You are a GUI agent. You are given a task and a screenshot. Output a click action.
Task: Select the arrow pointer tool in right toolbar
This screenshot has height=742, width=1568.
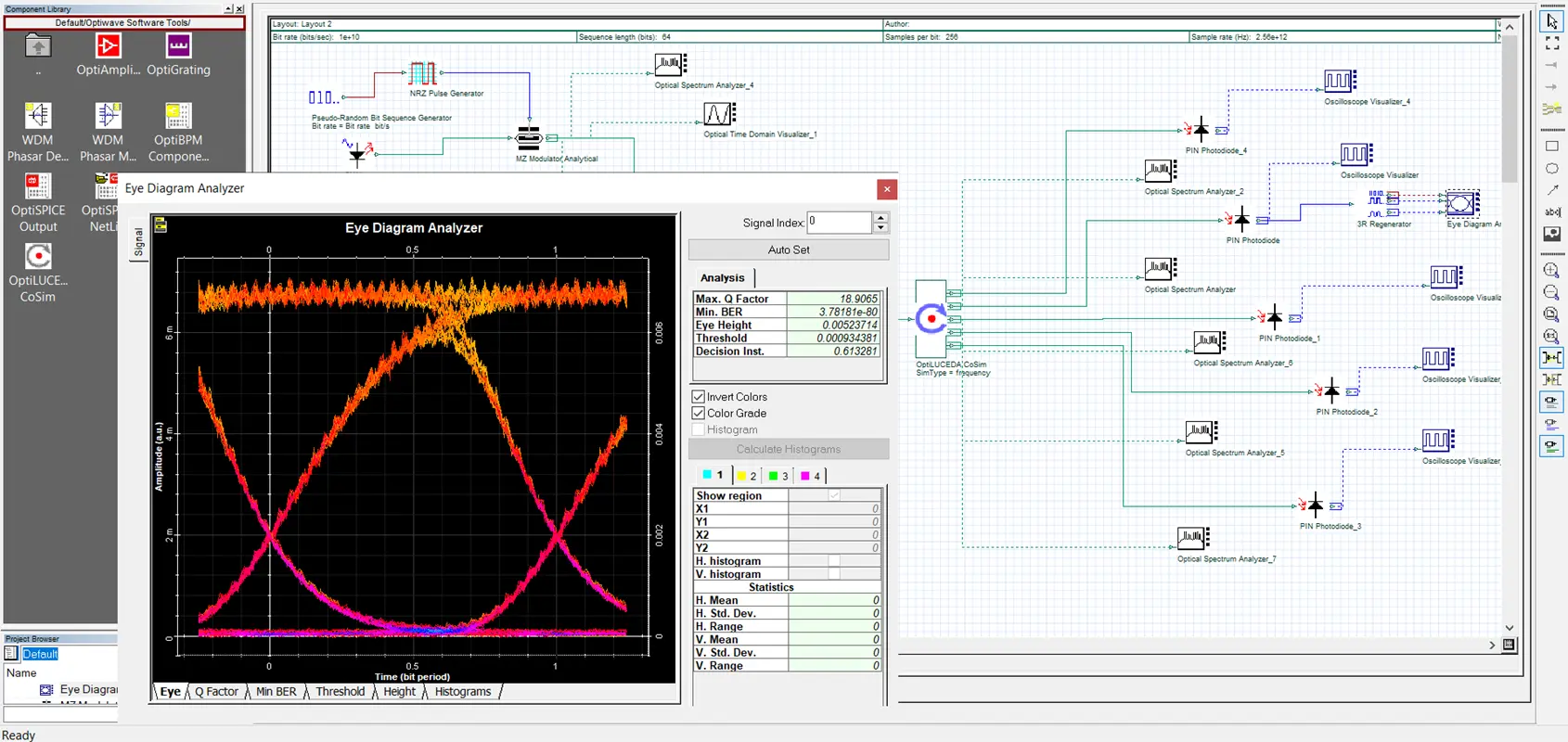click(1551, 20)
